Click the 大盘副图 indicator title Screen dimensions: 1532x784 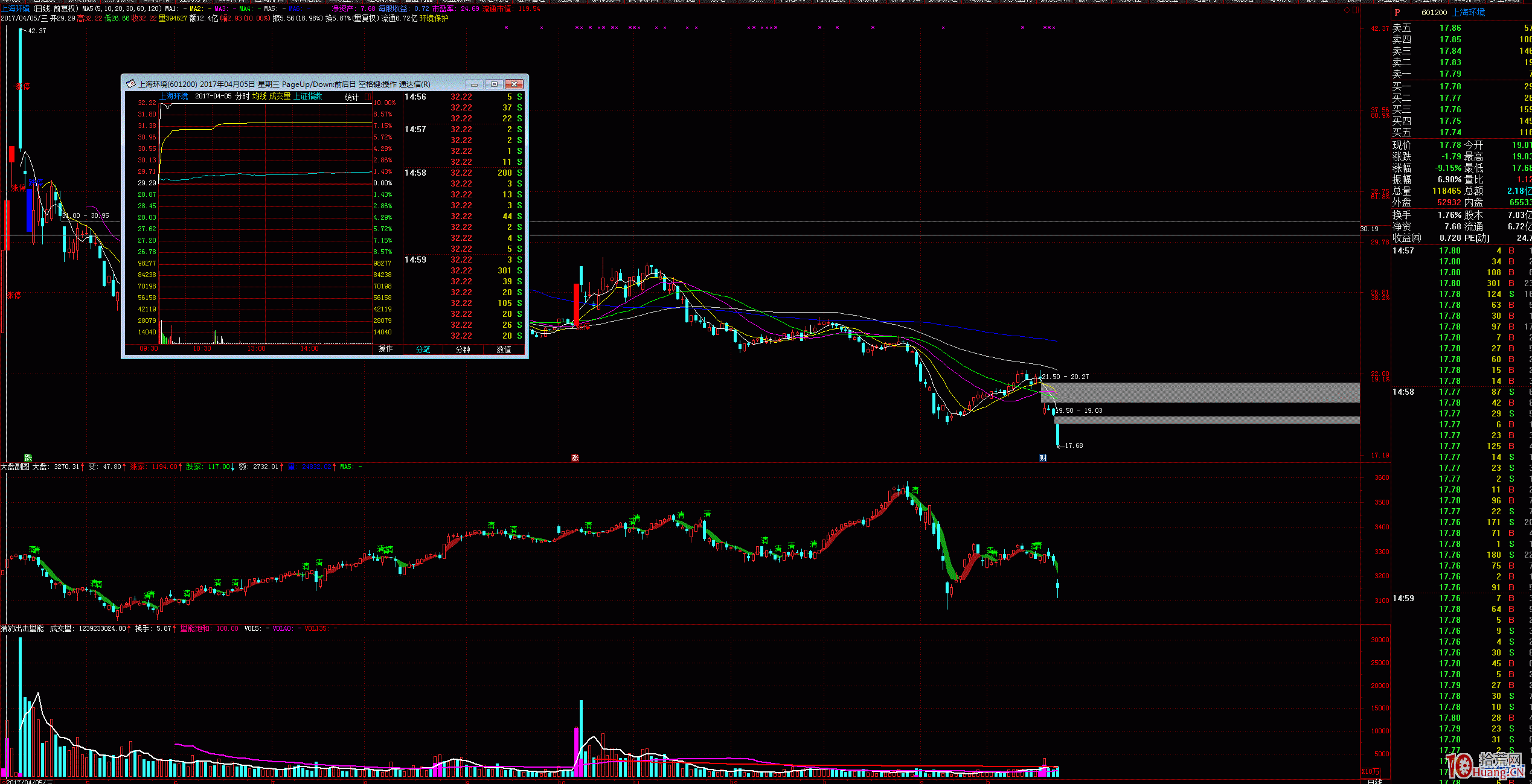pos(14,467)
